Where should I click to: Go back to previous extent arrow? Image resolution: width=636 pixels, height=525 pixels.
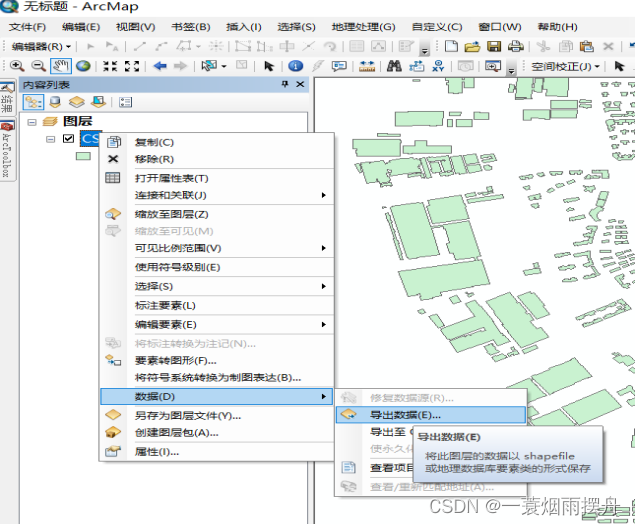(x=160, y=66)
